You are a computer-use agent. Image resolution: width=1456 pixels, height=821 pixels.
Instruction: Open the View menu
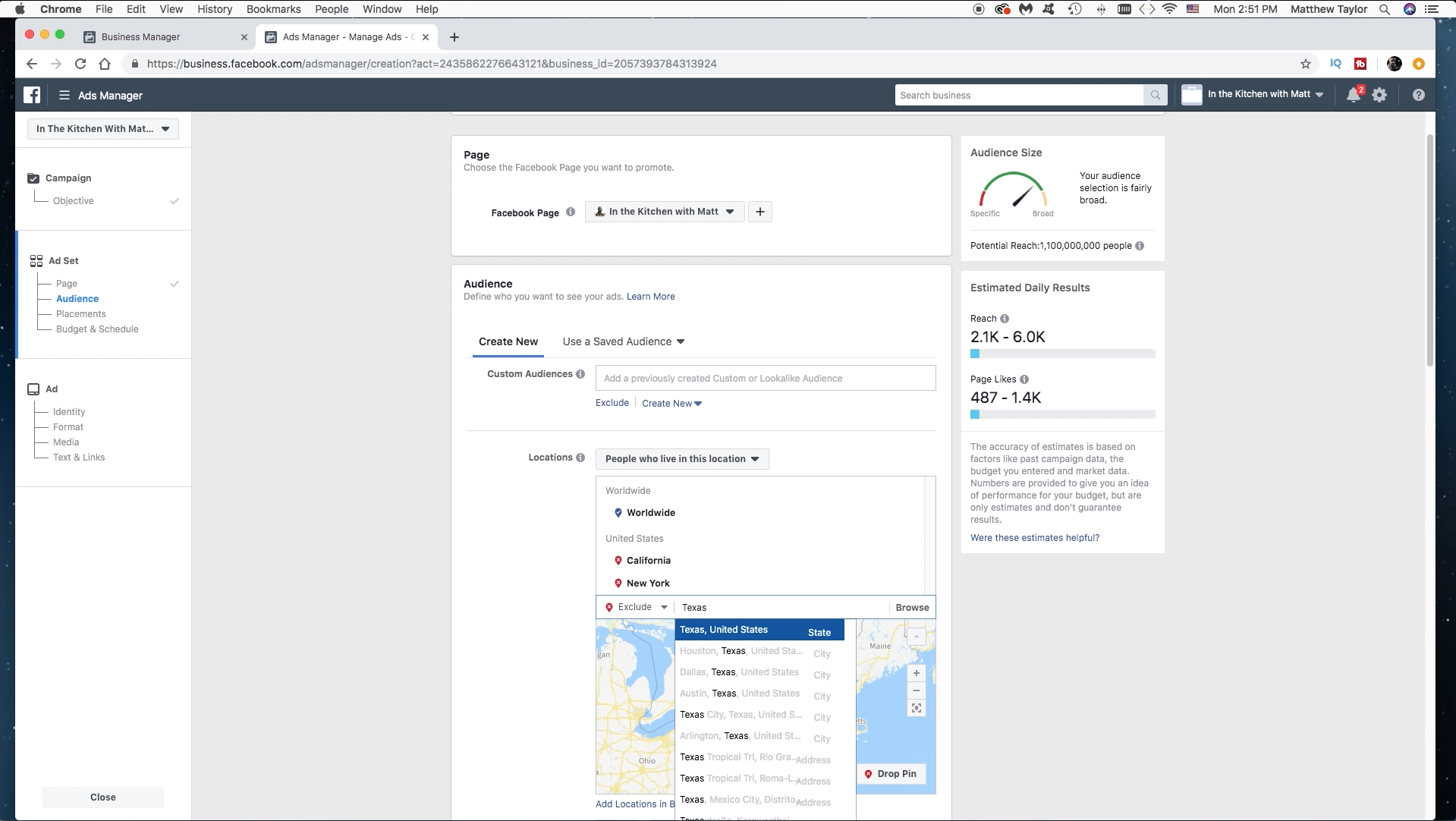point(171,9)
